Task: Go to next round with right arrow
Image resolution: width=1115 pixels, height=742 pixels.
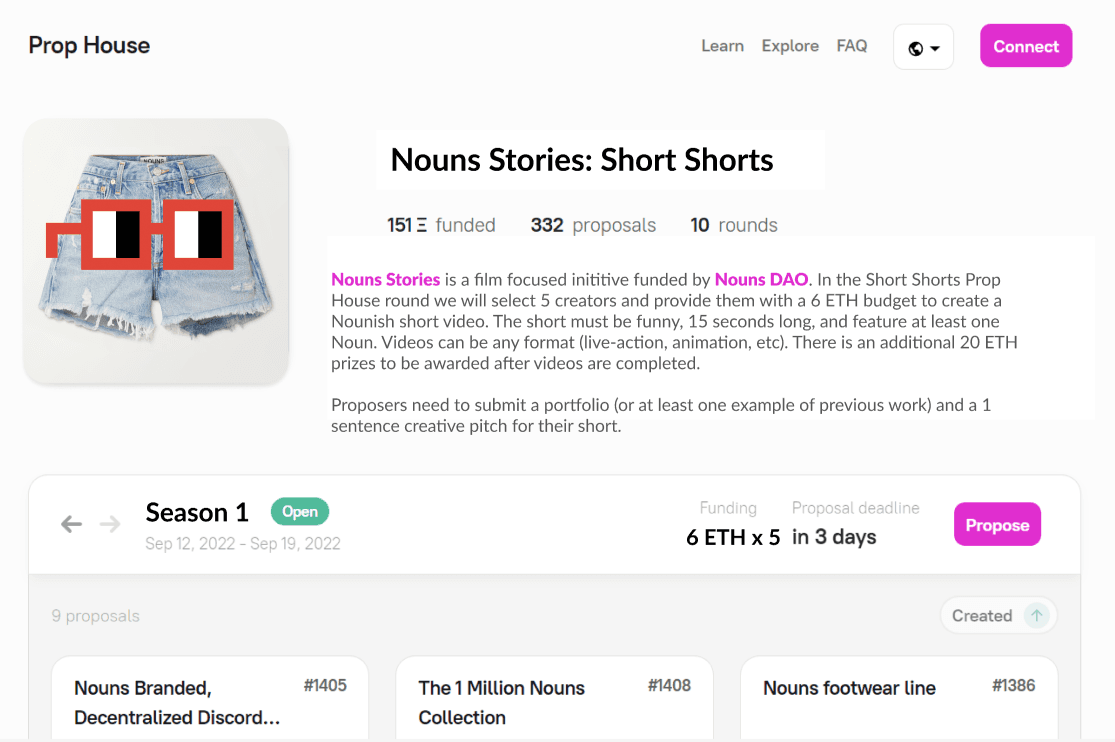Action: [x=110, y=524]
